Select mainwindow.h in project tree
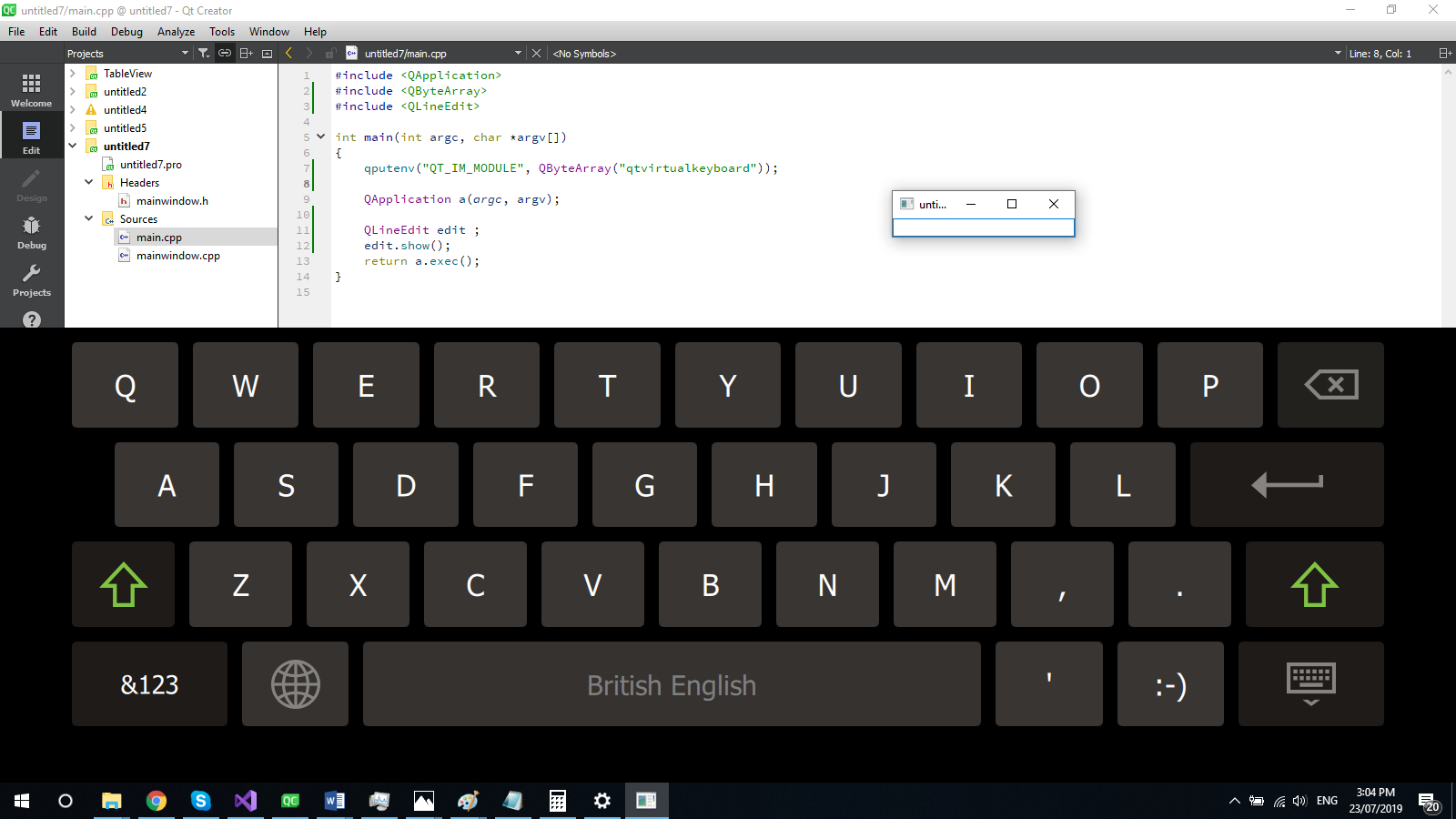Screen dimensions: 1456x819 pos(172,201)
